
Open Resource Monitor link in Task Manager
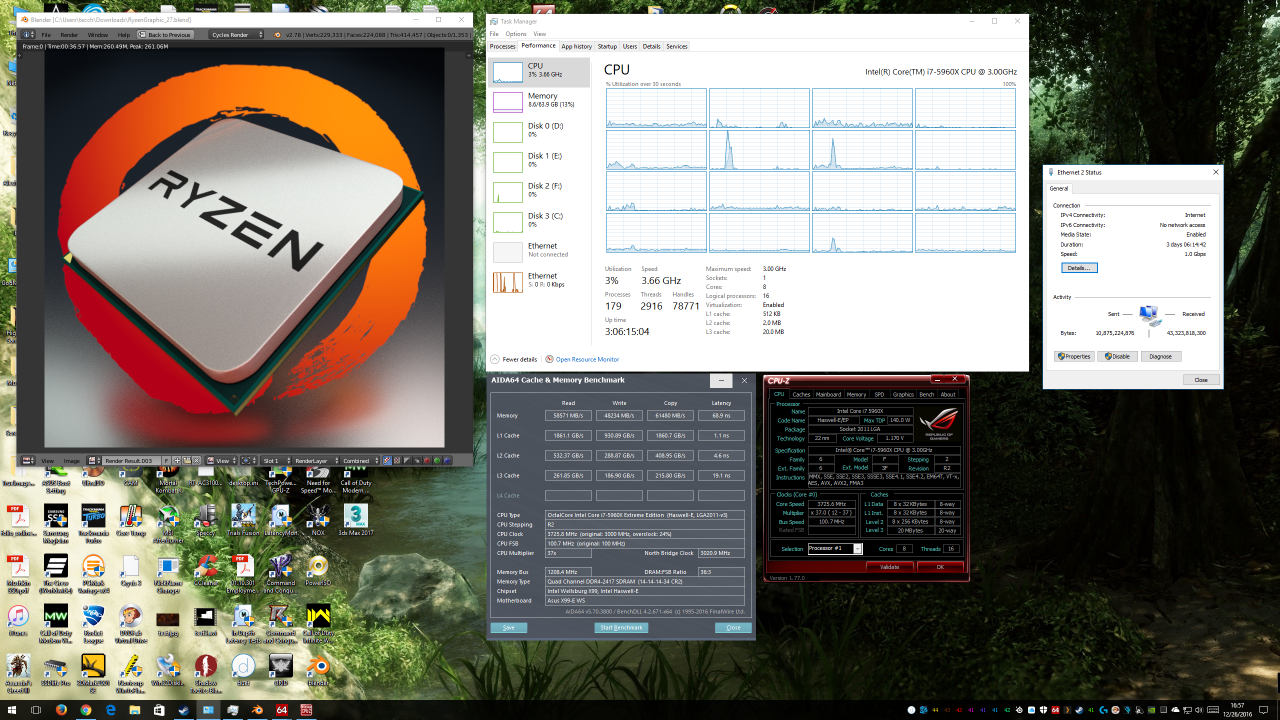[587, 359]
